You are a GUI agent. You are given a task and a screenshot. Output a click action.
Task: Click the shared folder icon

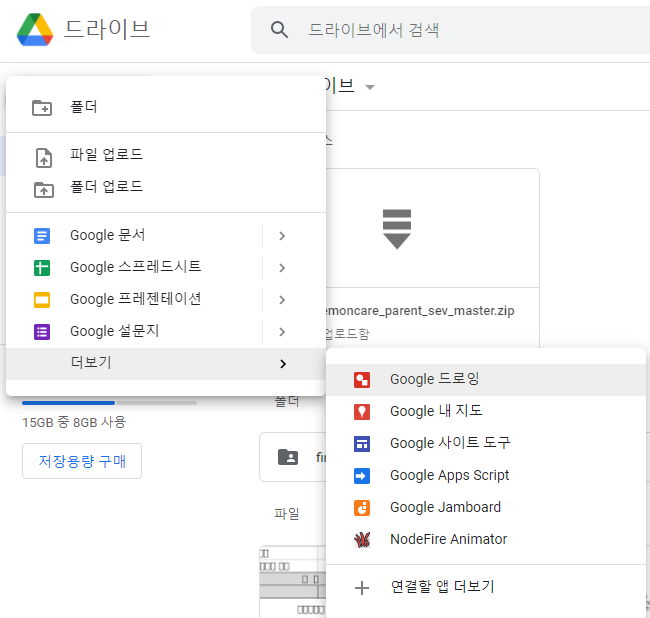[288, 457]
